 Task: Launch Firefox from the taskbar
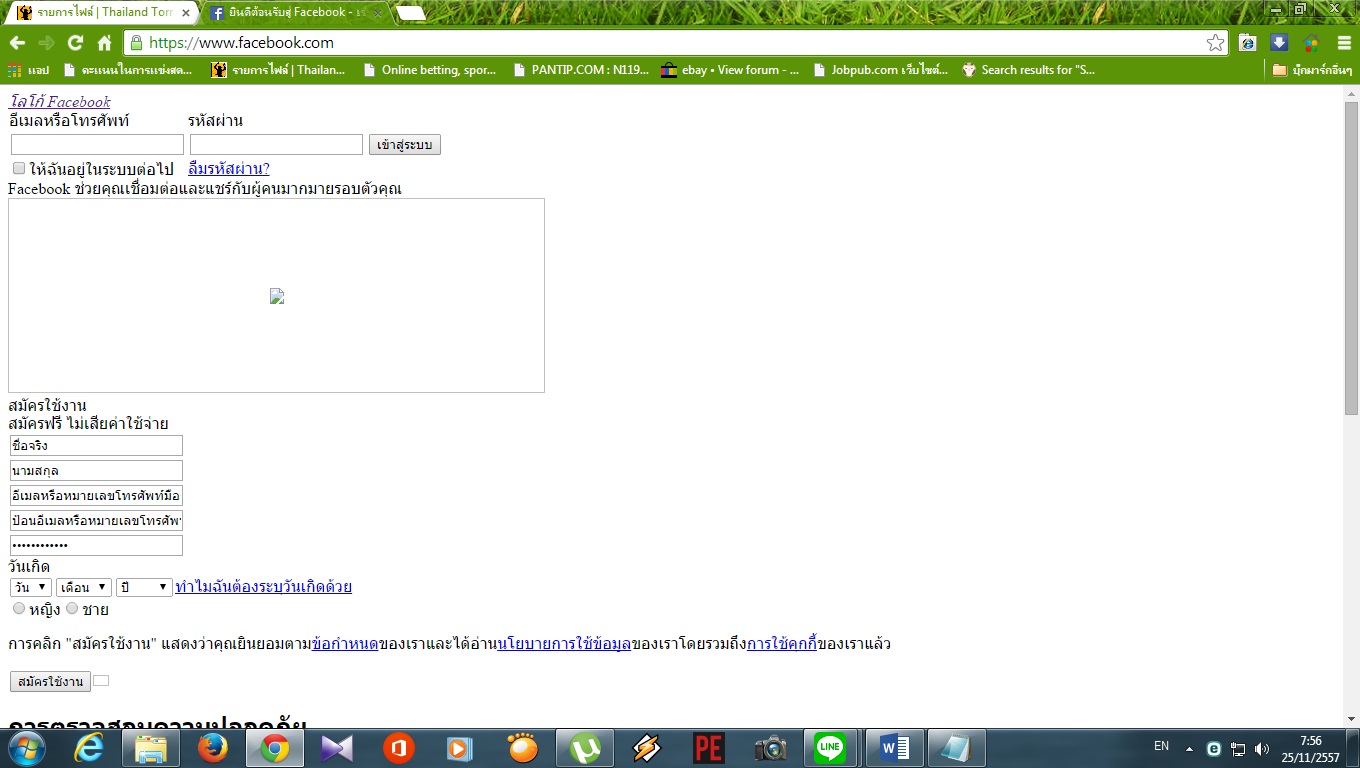[213, 748]
